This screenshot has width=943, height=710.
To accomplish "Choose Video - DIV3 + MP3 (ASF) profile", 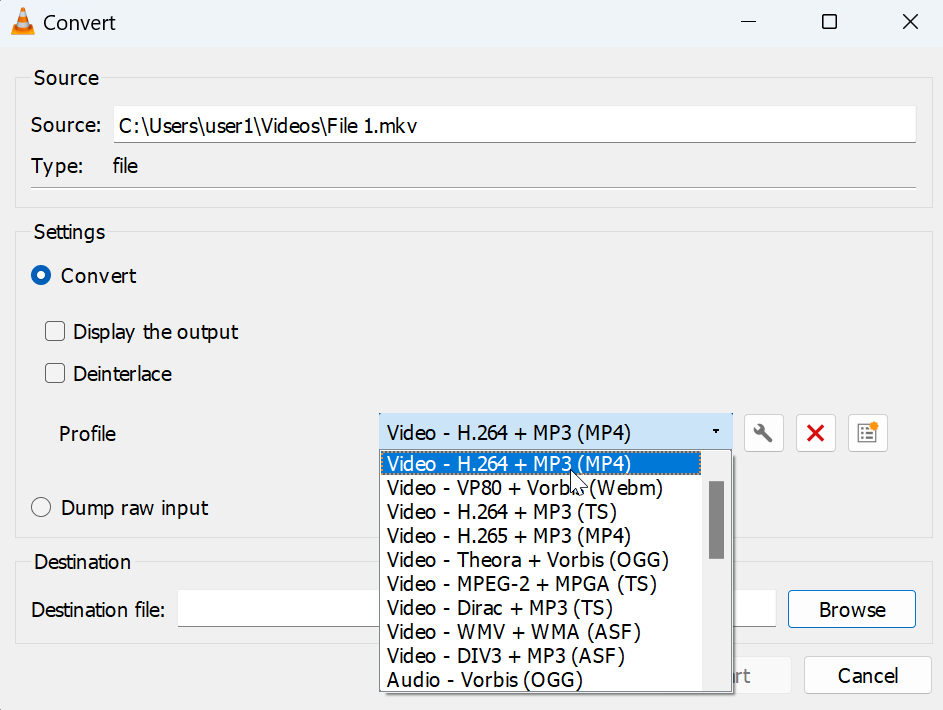I will pyautogui.click(x=541, y=656).
